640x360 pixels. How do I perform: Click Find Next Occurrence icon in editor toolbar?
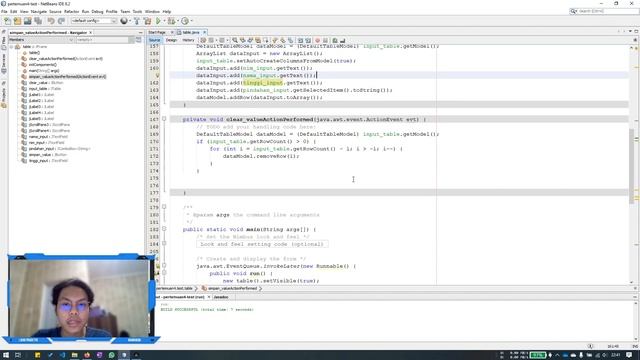click(250, 40)
